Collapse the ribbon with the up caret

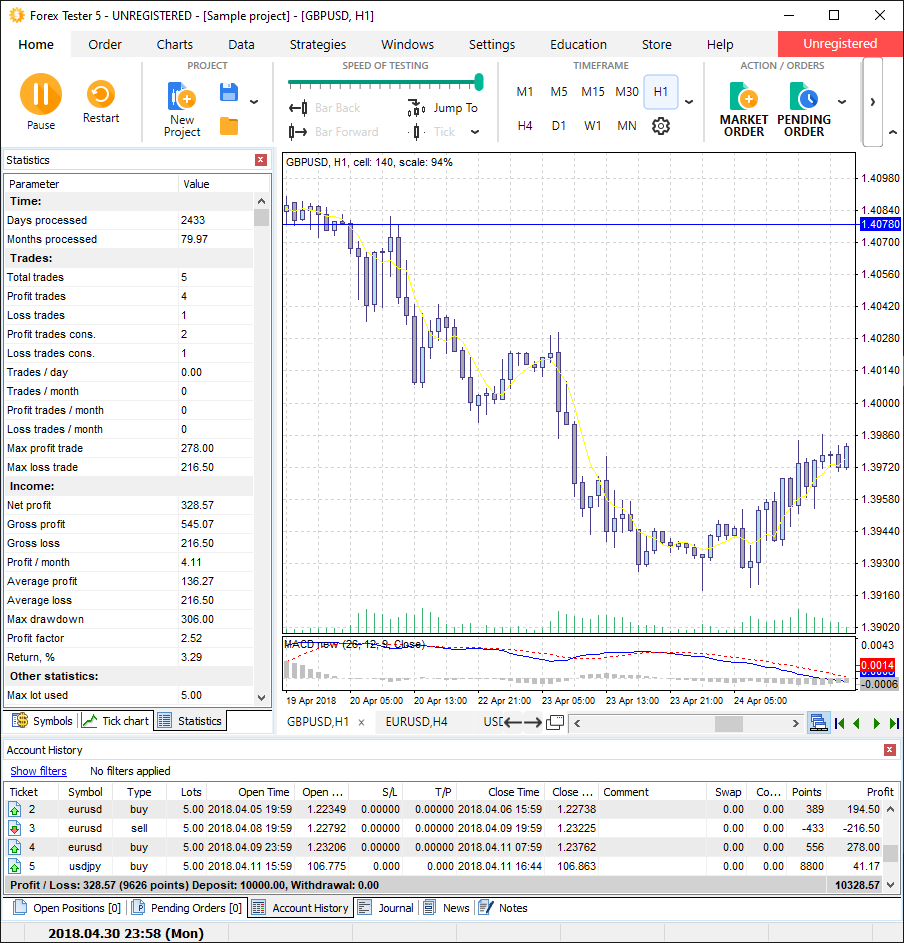(x=893, y=132)
